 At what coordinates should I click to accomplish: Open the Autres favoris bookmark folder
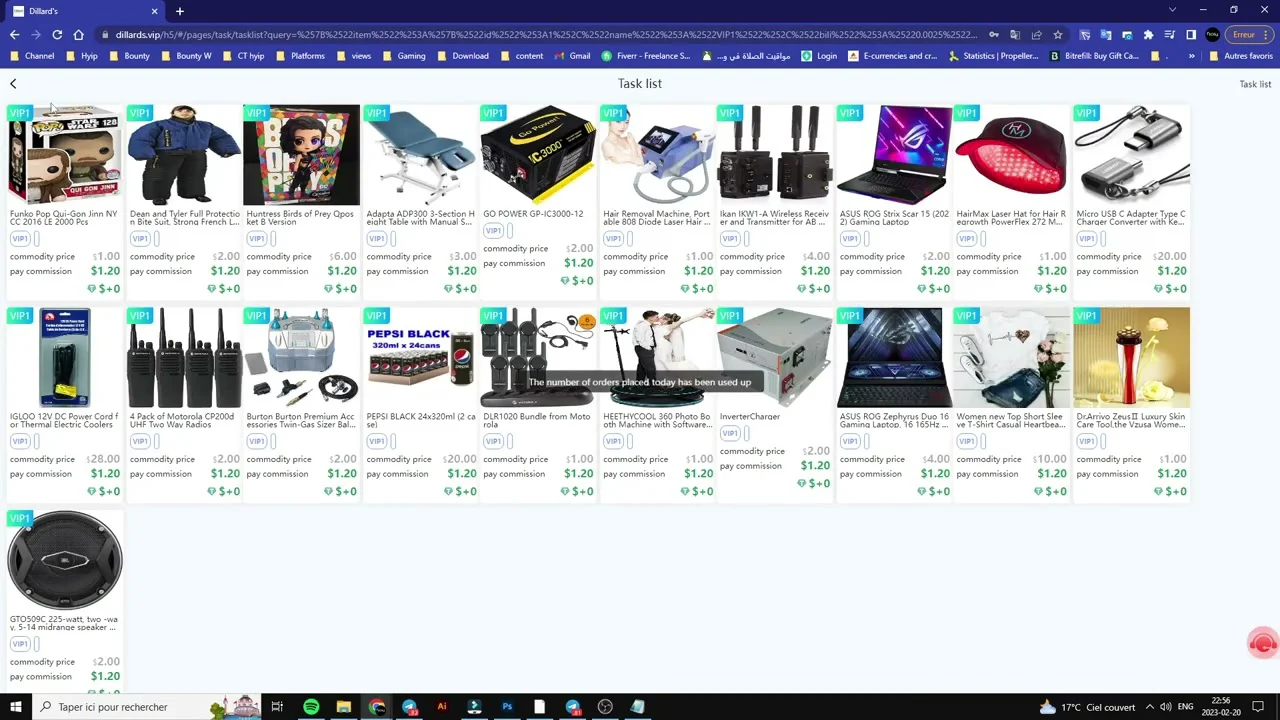(1240, 56)
